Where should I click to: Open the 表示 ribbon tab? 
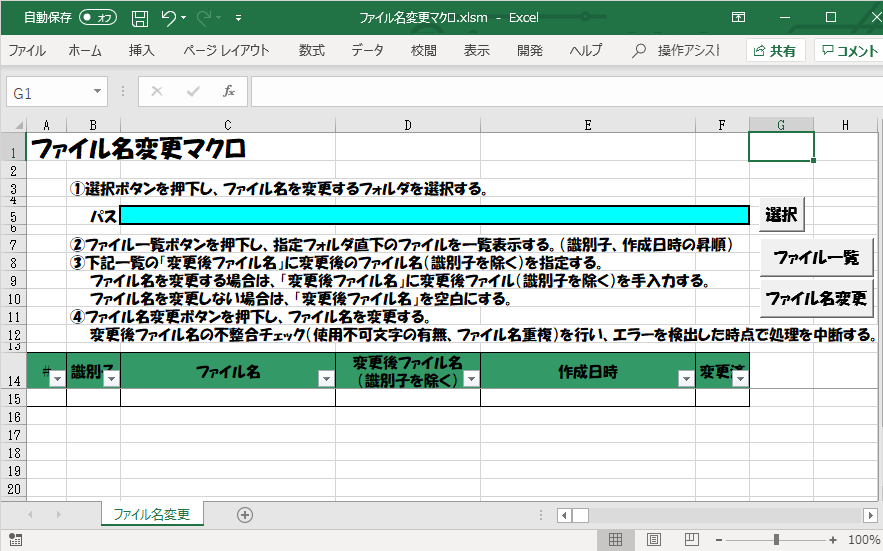point(476,51)
